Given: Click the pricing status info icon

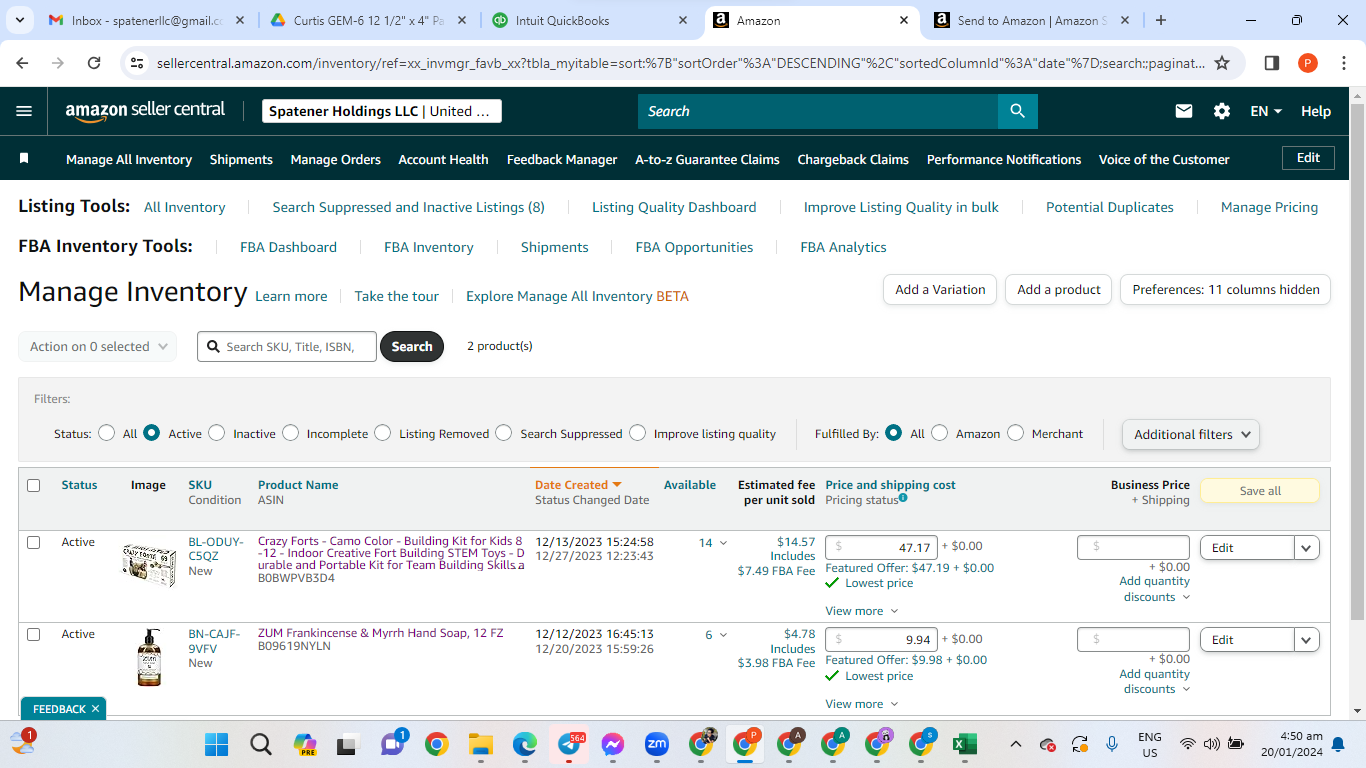Looking at the screenshot, I should (x=903, y=498).
